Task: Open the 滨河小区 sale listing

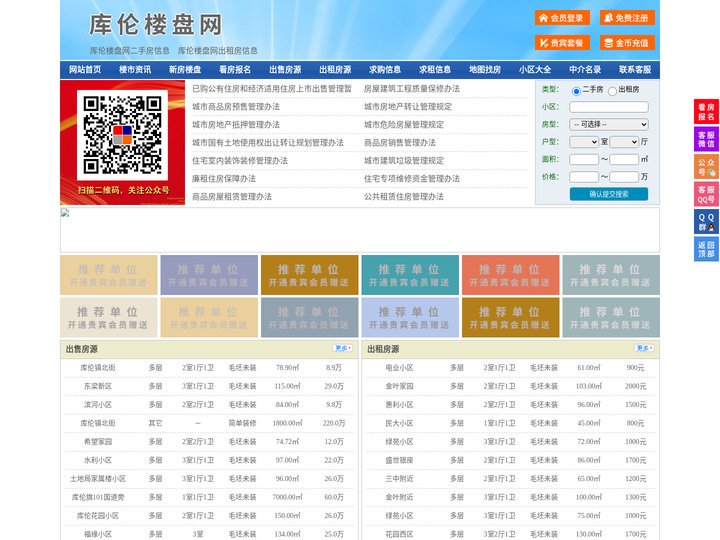Action: pos(98,405)
